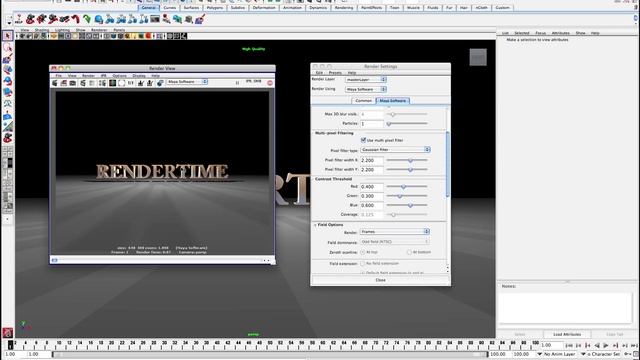Click the Notes text area

point(565,308)
